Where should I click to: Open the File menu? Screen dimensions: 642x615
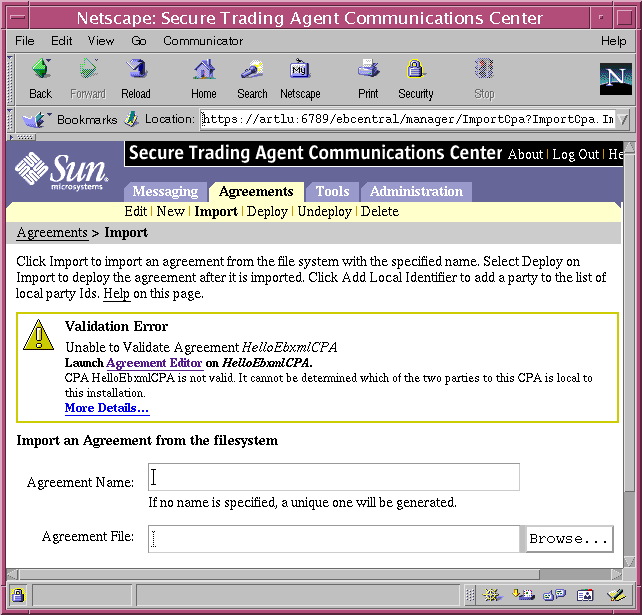(25, 41)
